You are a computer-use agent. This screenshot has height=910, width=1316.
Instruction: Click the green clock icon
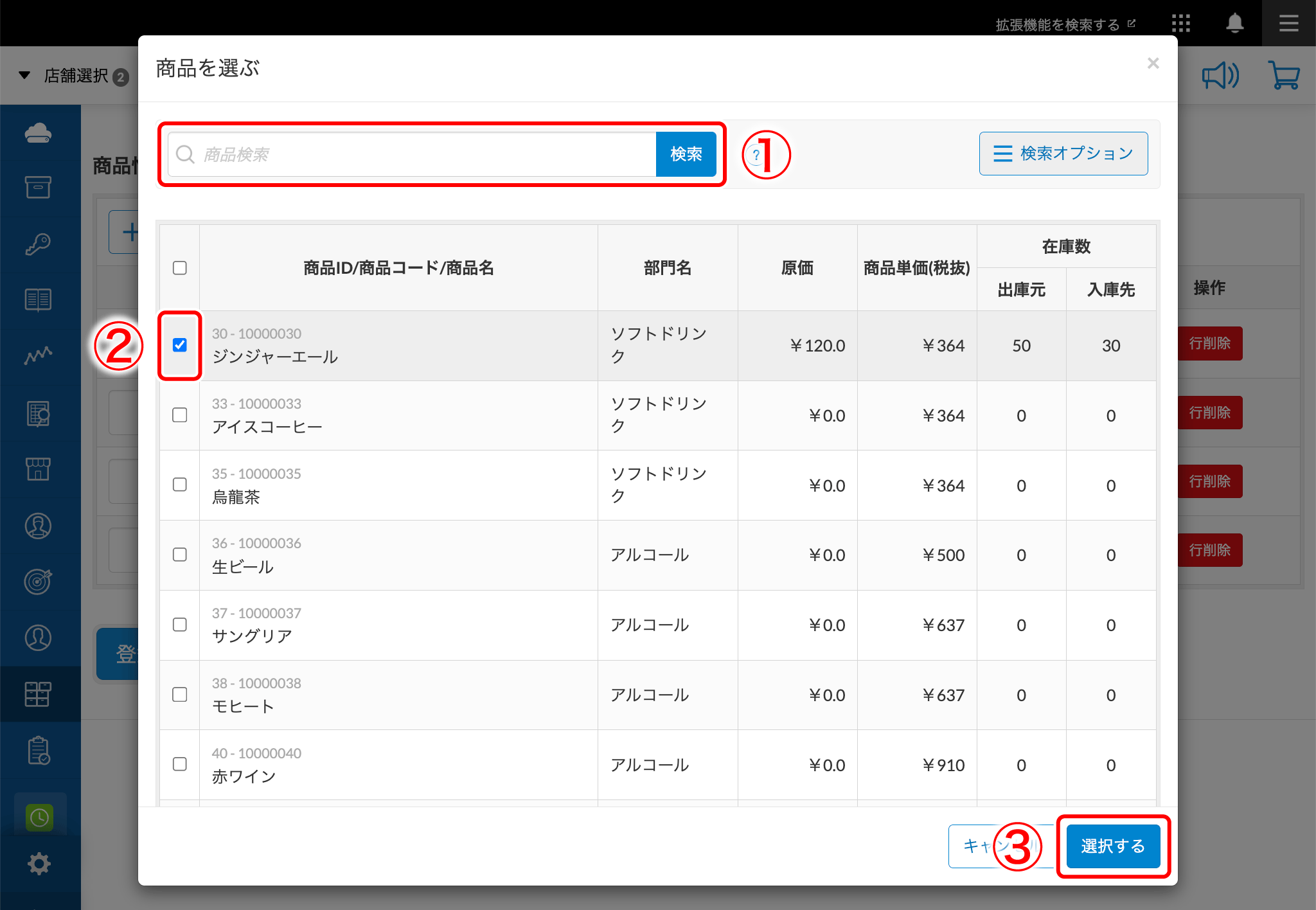(39, 817)
